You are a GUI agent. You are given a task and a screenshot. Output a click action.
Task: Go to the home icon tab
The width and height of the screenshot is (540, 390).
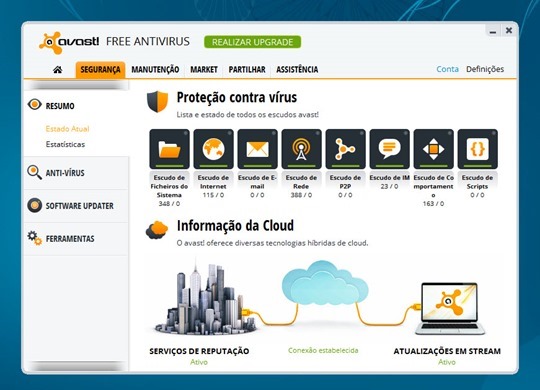(58, 70)
